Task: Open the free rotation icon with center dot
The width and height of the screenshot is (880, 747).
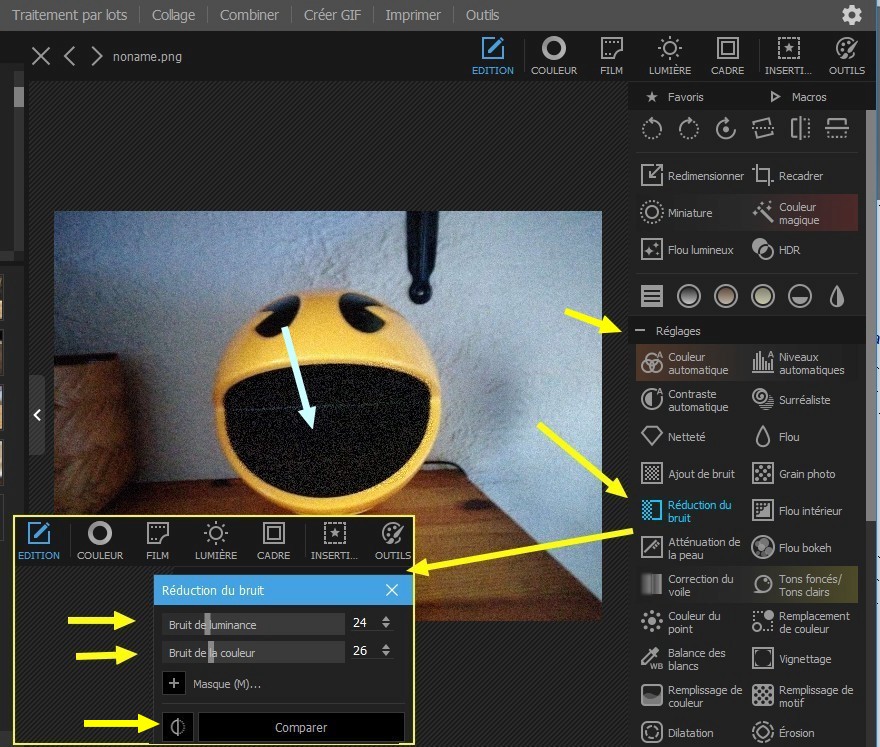Action: (726, 129)
